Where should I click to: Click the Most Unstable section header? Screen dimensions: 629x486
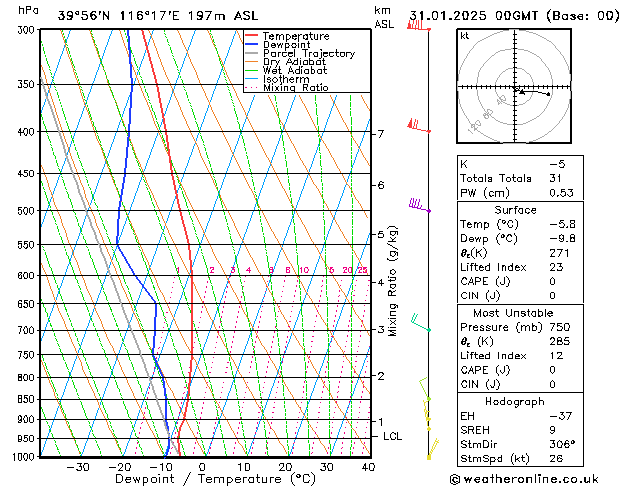[513, 313]
